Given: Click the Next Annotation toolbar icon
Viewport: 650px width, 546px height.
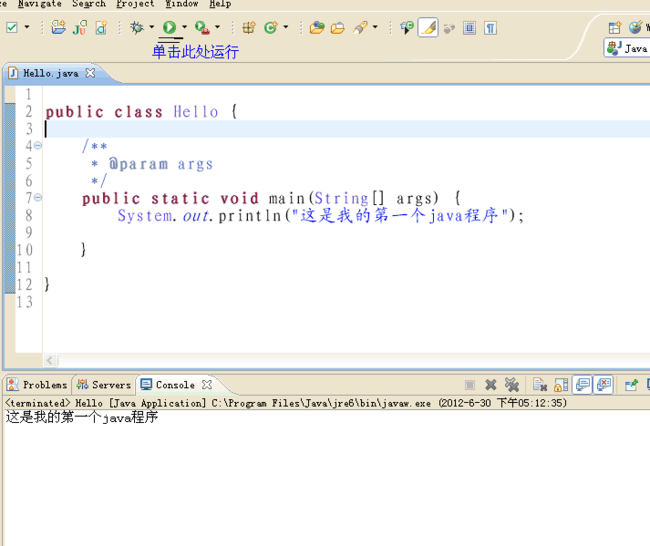Looking at the screenshot, I should 407,28.
